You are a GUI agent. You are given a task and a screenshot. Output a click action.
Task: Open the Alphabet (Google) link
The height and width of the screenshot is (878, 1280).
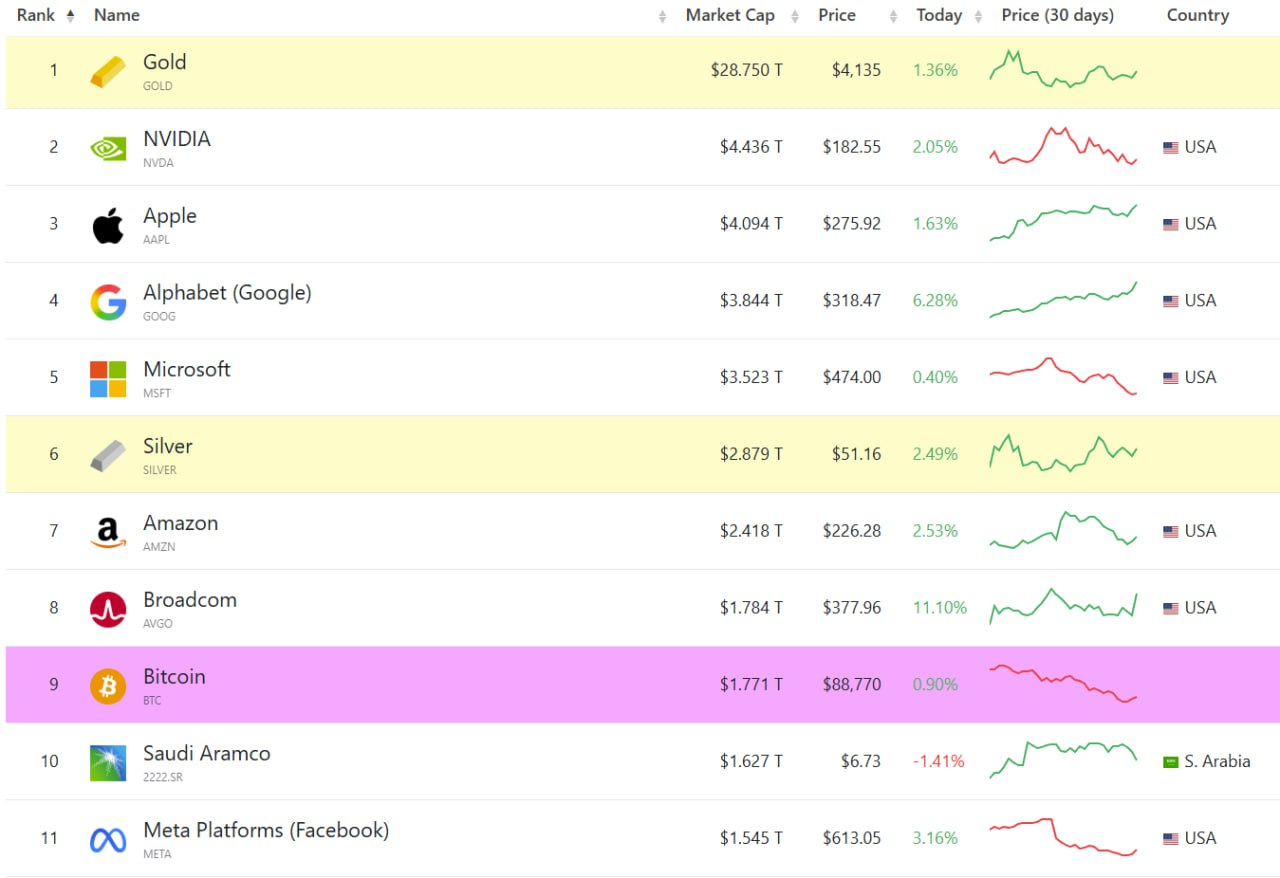(x=227, y=293)
